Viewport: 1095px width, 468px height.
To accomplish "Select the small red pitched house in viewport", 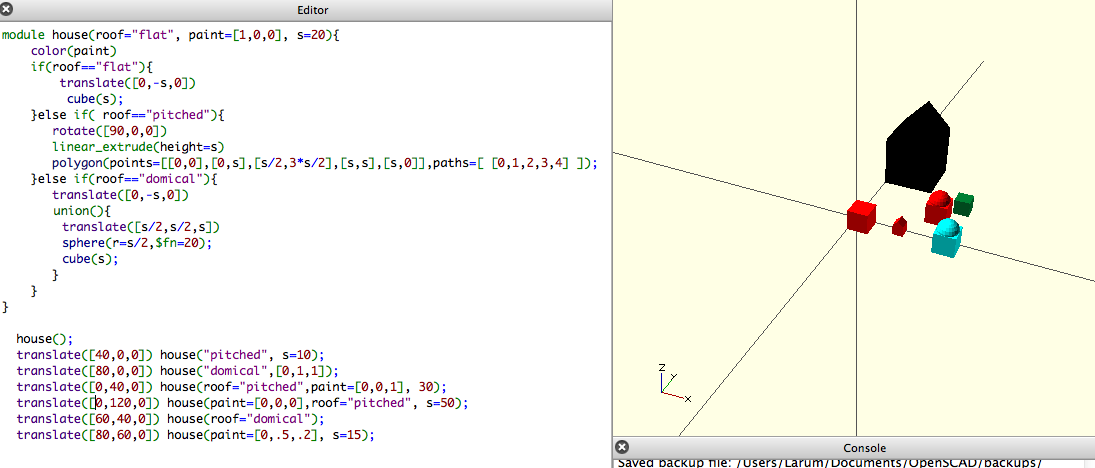I will click(x=899, y=226).
